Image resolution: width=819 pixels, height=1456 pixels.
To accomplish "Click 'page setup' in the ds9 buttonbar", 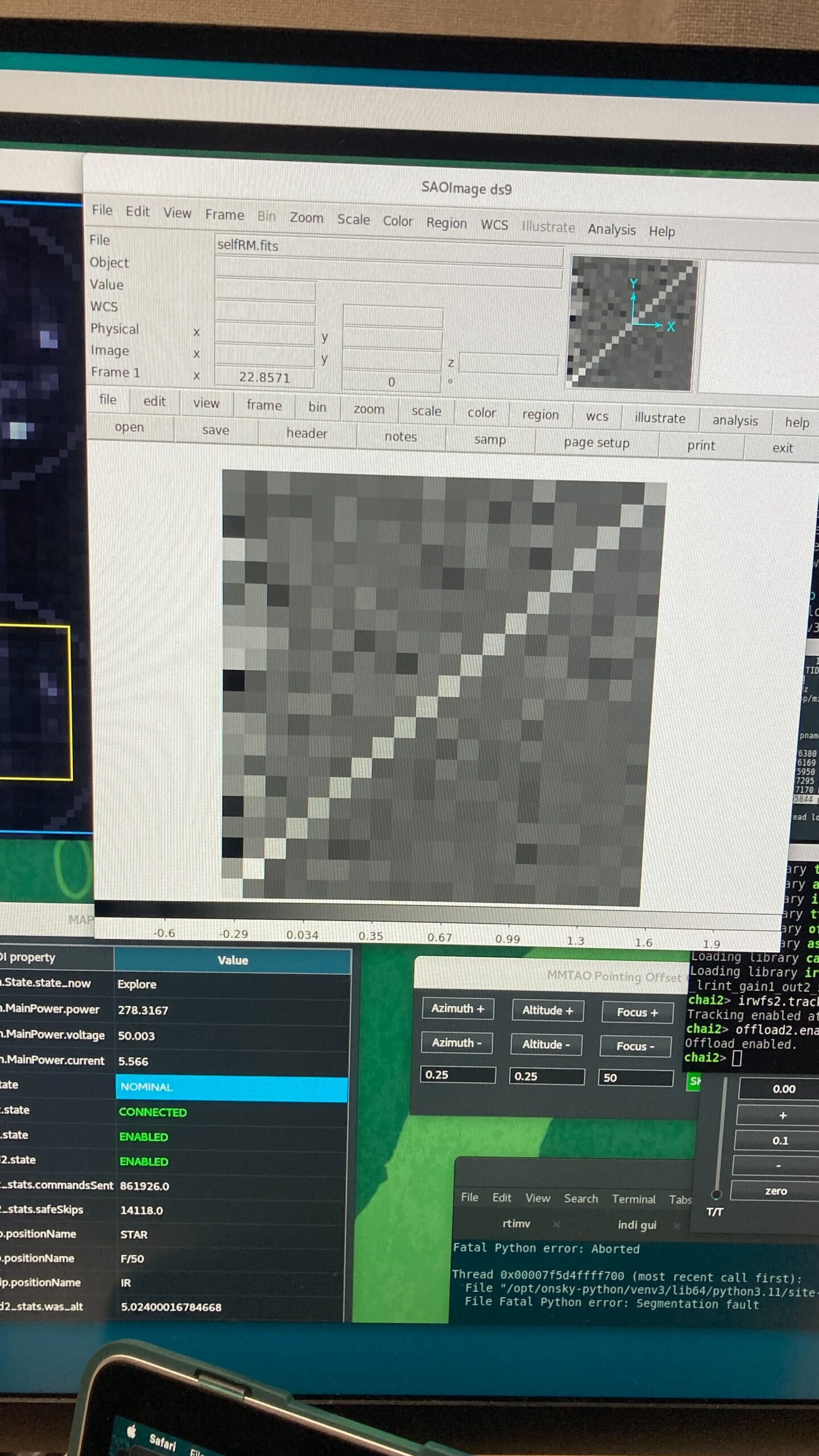I will [x=596, y=443].
